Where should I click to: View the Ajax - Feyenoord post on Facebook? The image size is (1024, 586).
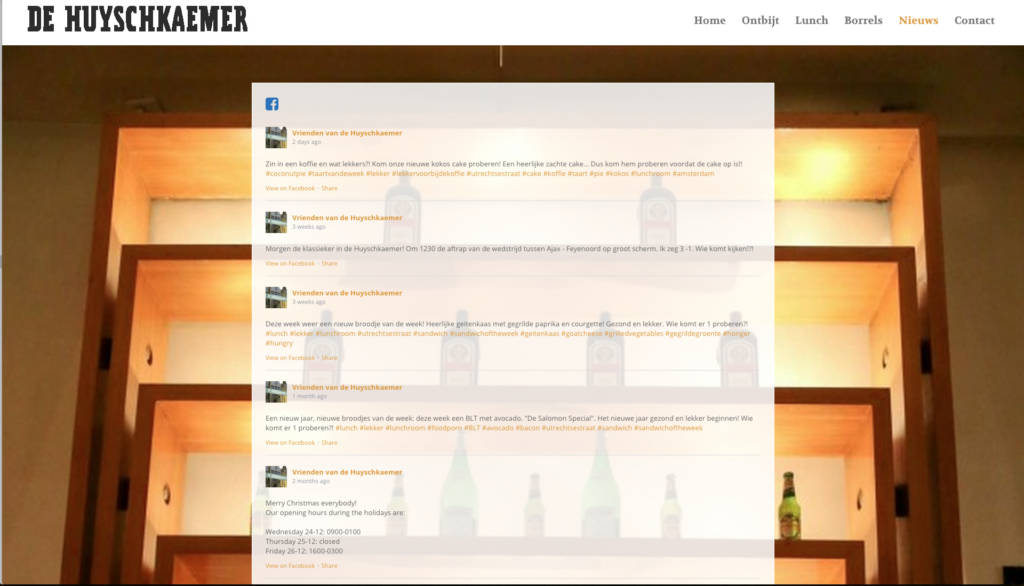[x=290, y=263]
